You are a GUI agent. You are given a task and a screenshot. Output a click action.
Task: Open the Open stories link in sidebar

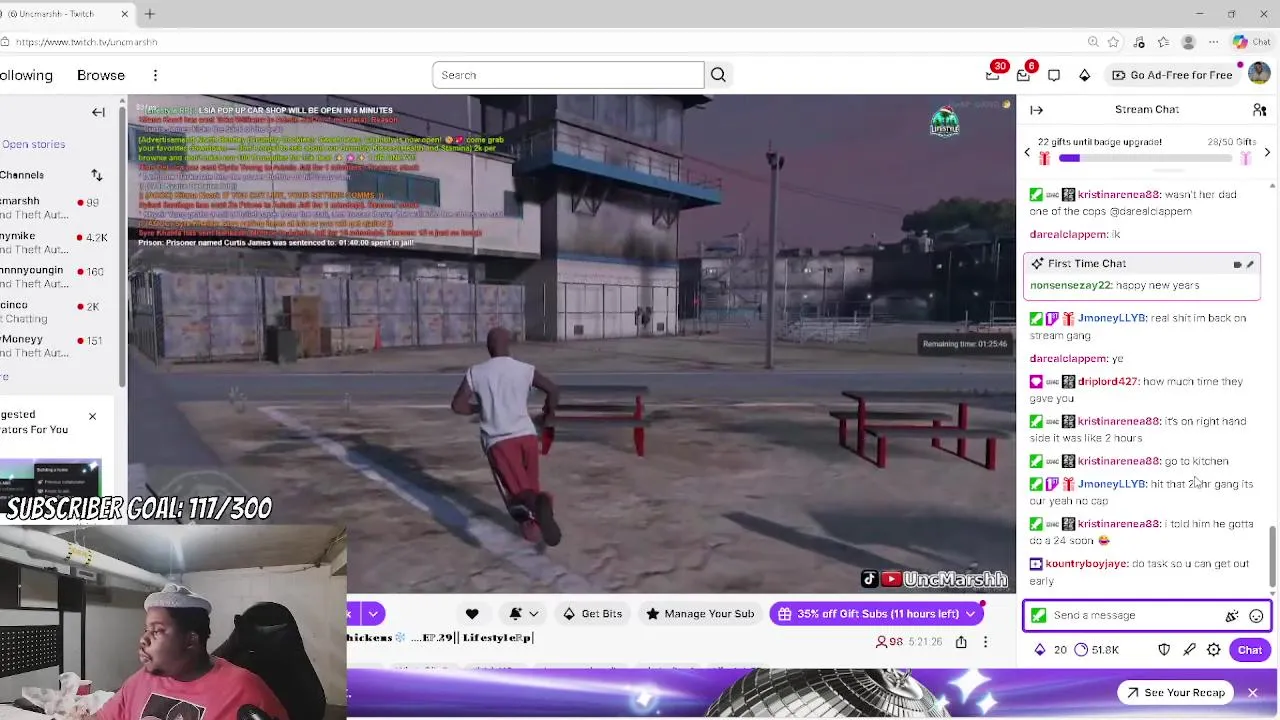tap(33, 144)
